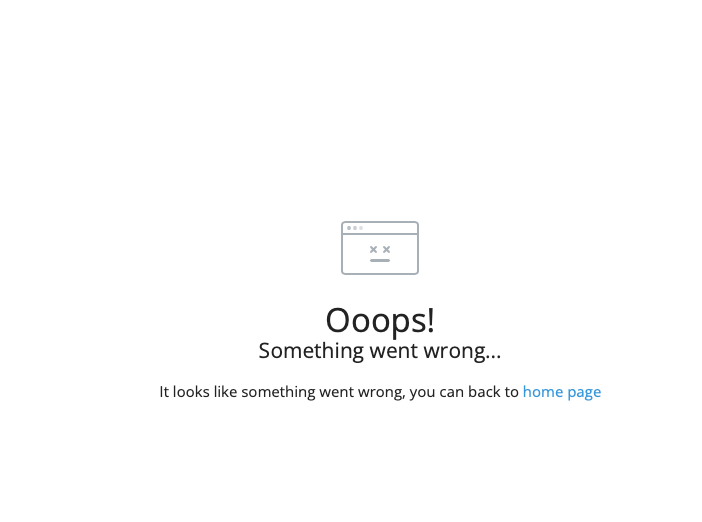The width and height of the screenshot is (702, 522).
Task: Click the broken browser window error icon
Action: [x=380, y=248]
